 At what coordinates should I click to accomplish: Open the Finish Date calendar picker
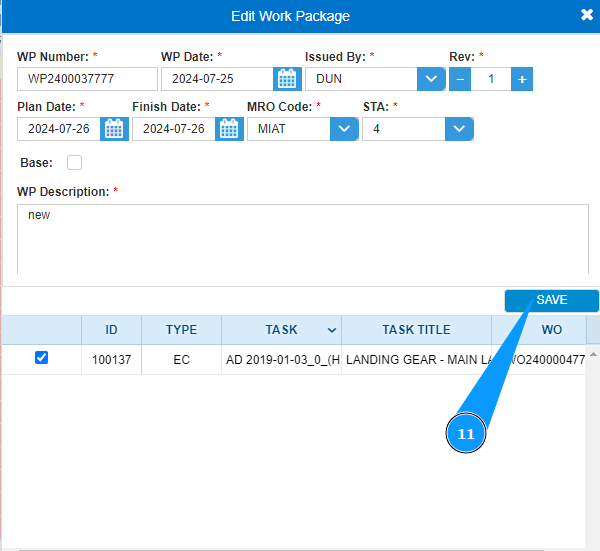coord(229,129)
